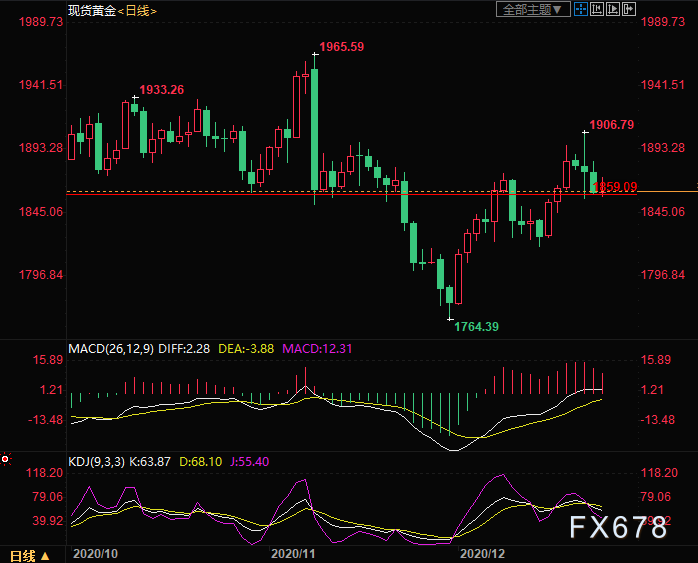The height and width of the screenshot is (563, 698).
Task: Click the 2020/12 date on time axis
Action: click(481, 553)
